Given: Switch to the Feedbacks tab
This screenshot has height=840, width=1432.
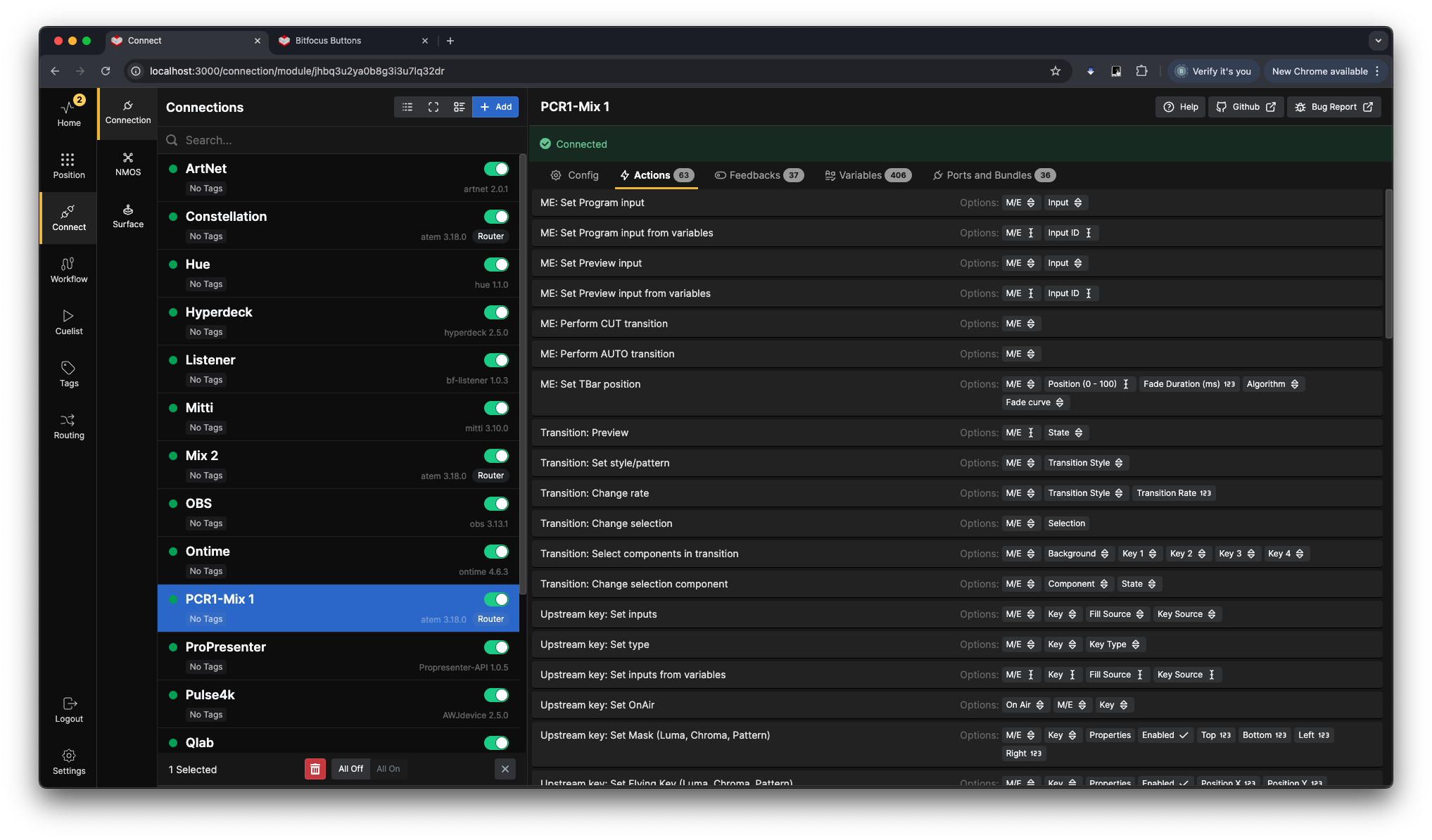Looking at the screenshot, I should point(759,175).
